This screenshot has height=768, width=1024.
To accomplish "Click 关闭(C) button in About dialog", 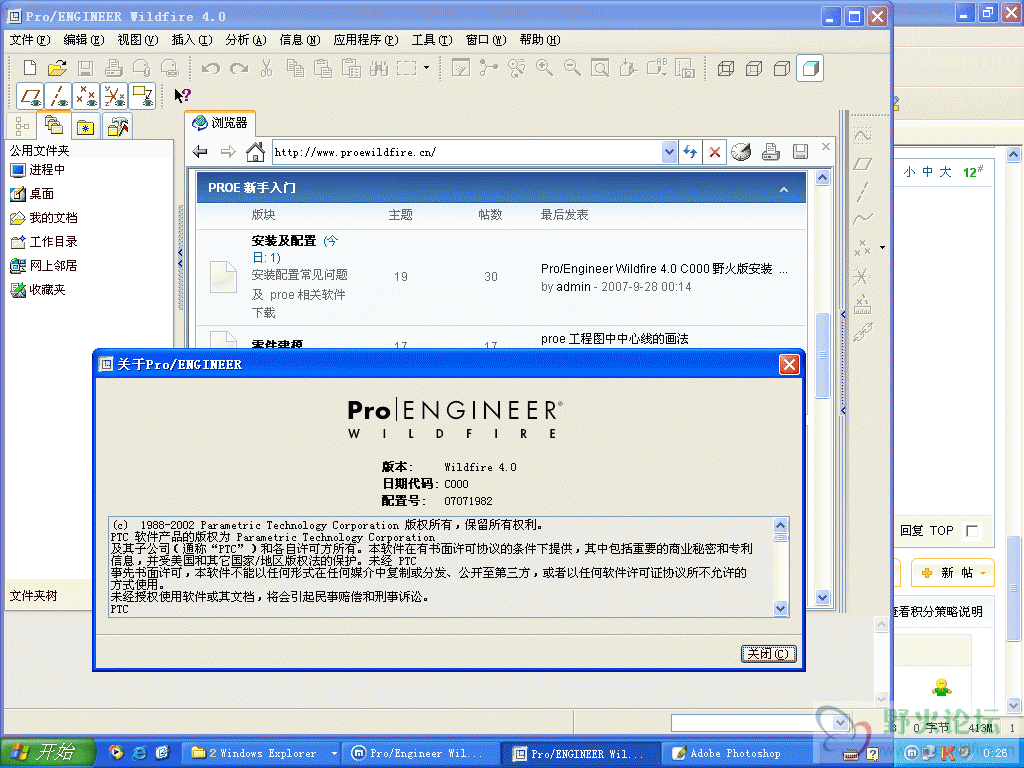I will (x=768, y=654).
